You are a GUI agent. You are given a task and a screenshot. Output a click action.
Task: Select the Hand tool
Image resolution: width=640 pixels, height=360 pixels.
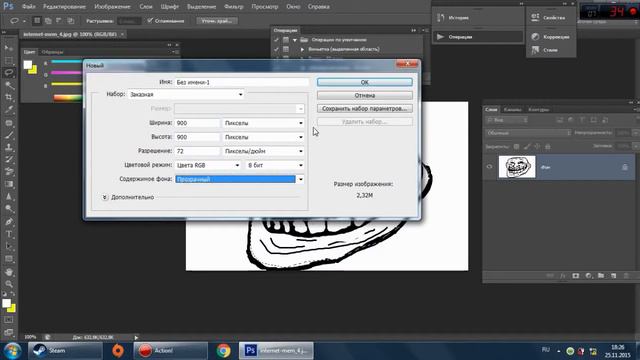(9, 271)
